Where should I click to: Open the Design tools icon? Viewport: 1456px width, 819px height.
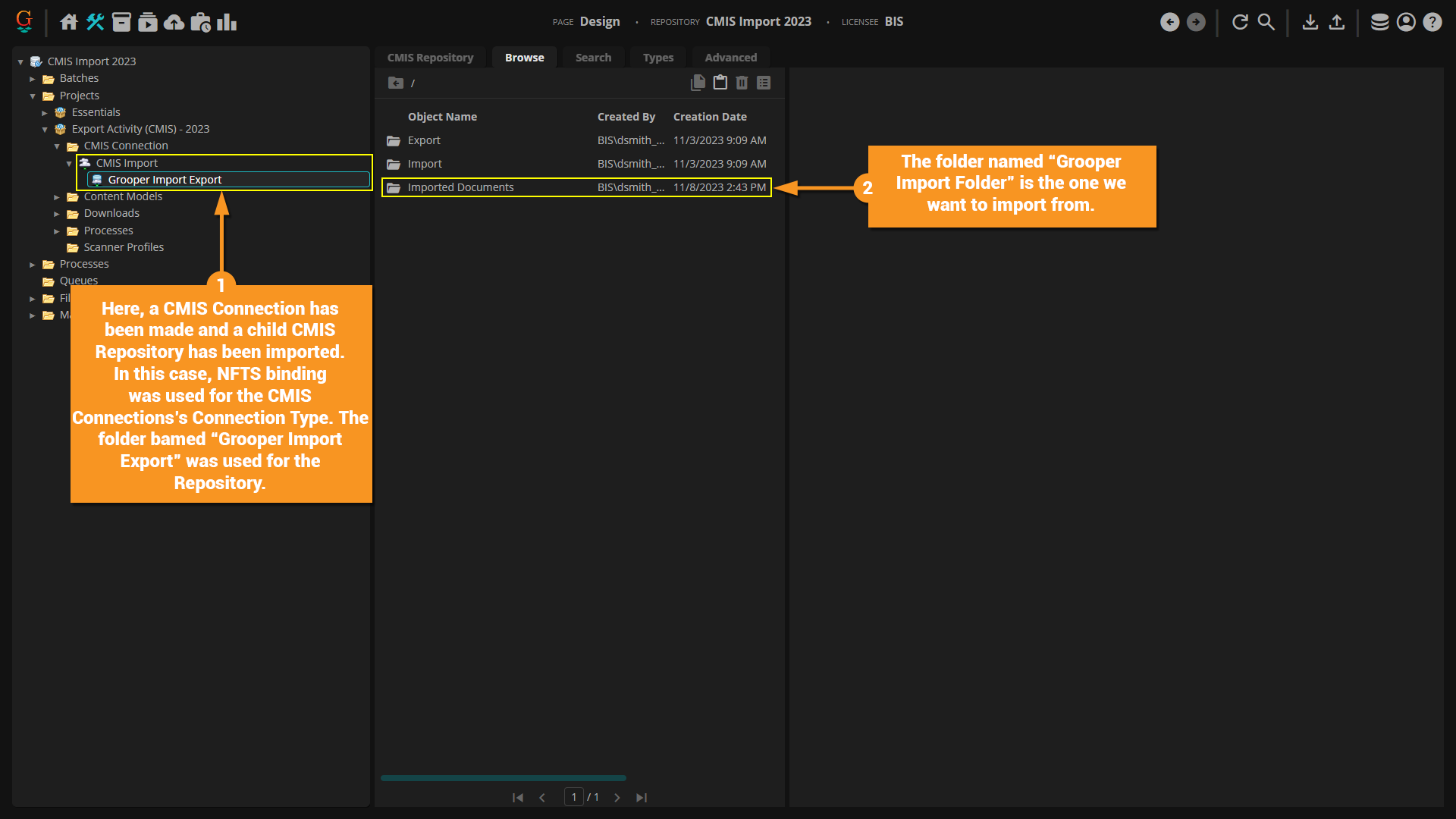coord(95,22)
